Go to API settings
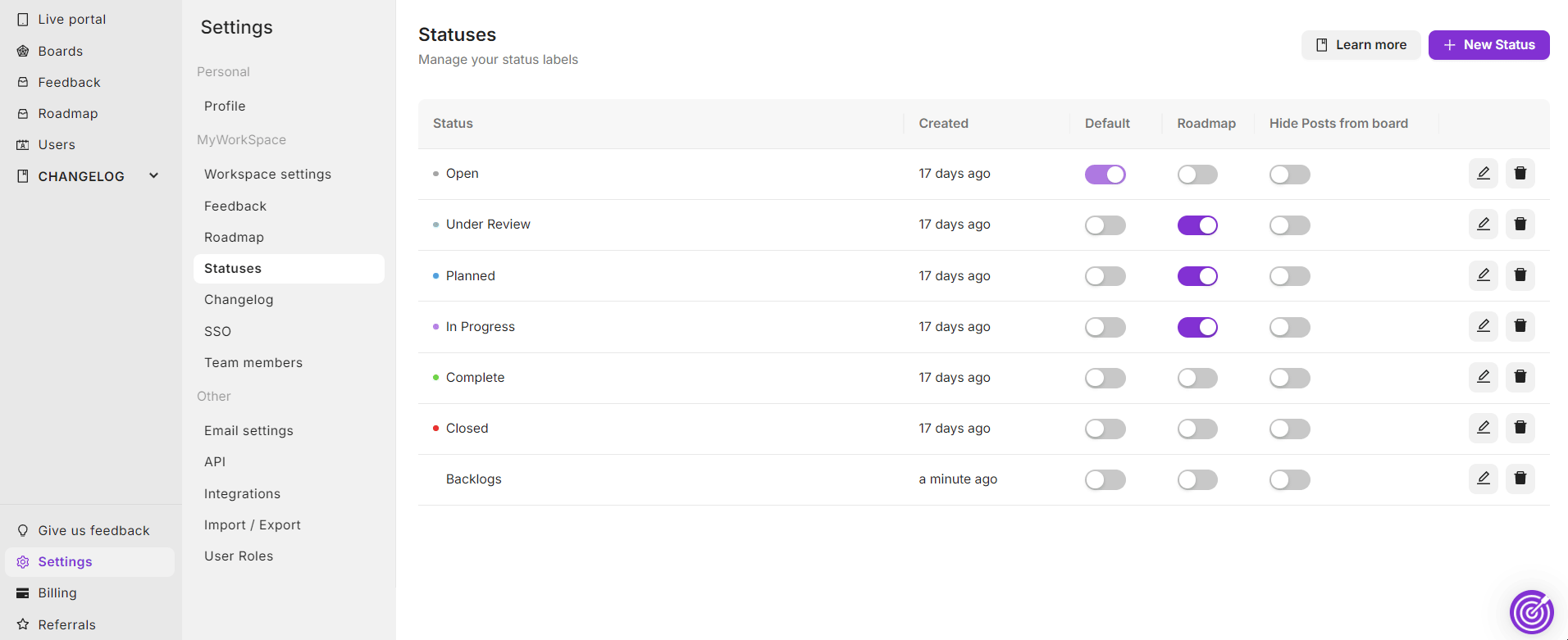Viewport: 1568px width, 640px height. tap(215, 461)
